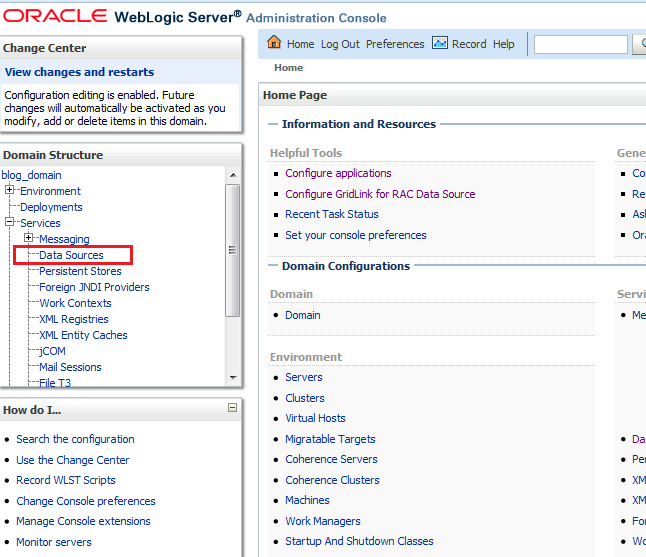
Task: Open jCOM in the domain tree
Action: click(x=52, y=351)
